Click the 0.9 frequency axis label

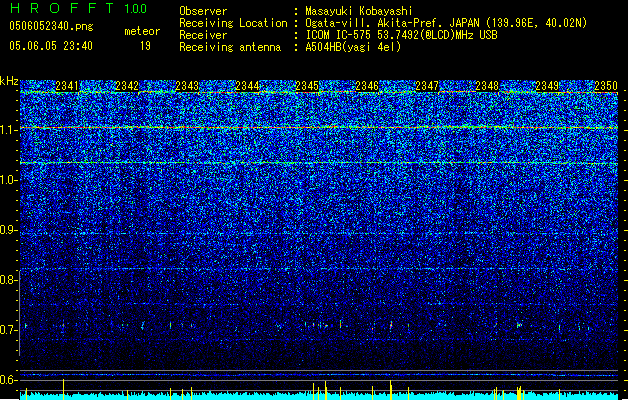[x=9, y=230]
